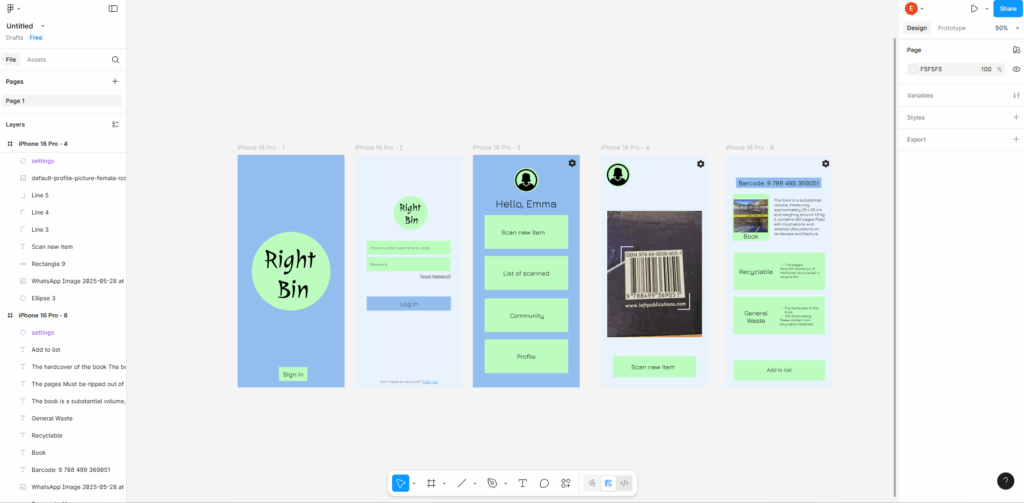Toggle the left sidebar panel icon
Viewport: 1024px width, 503px height.
[113, 8]
